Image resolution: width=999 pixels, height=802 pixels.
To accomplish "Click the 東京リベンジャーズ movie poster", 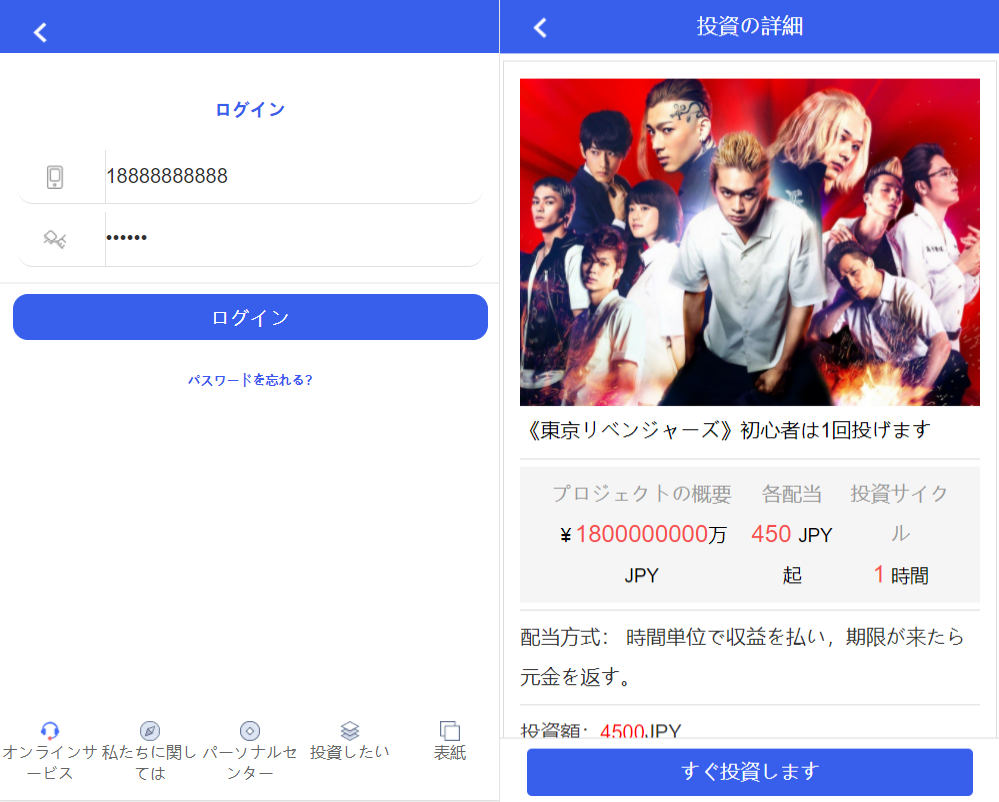I will pyautogui.click(x=749, y=241).
